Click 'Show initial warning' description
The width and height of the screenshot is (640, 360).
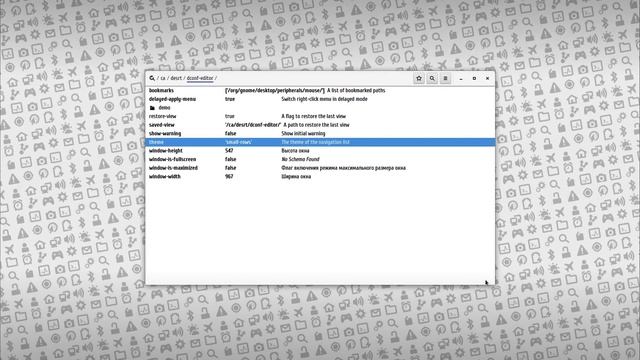pyautogui.click(x=303, y=133)
